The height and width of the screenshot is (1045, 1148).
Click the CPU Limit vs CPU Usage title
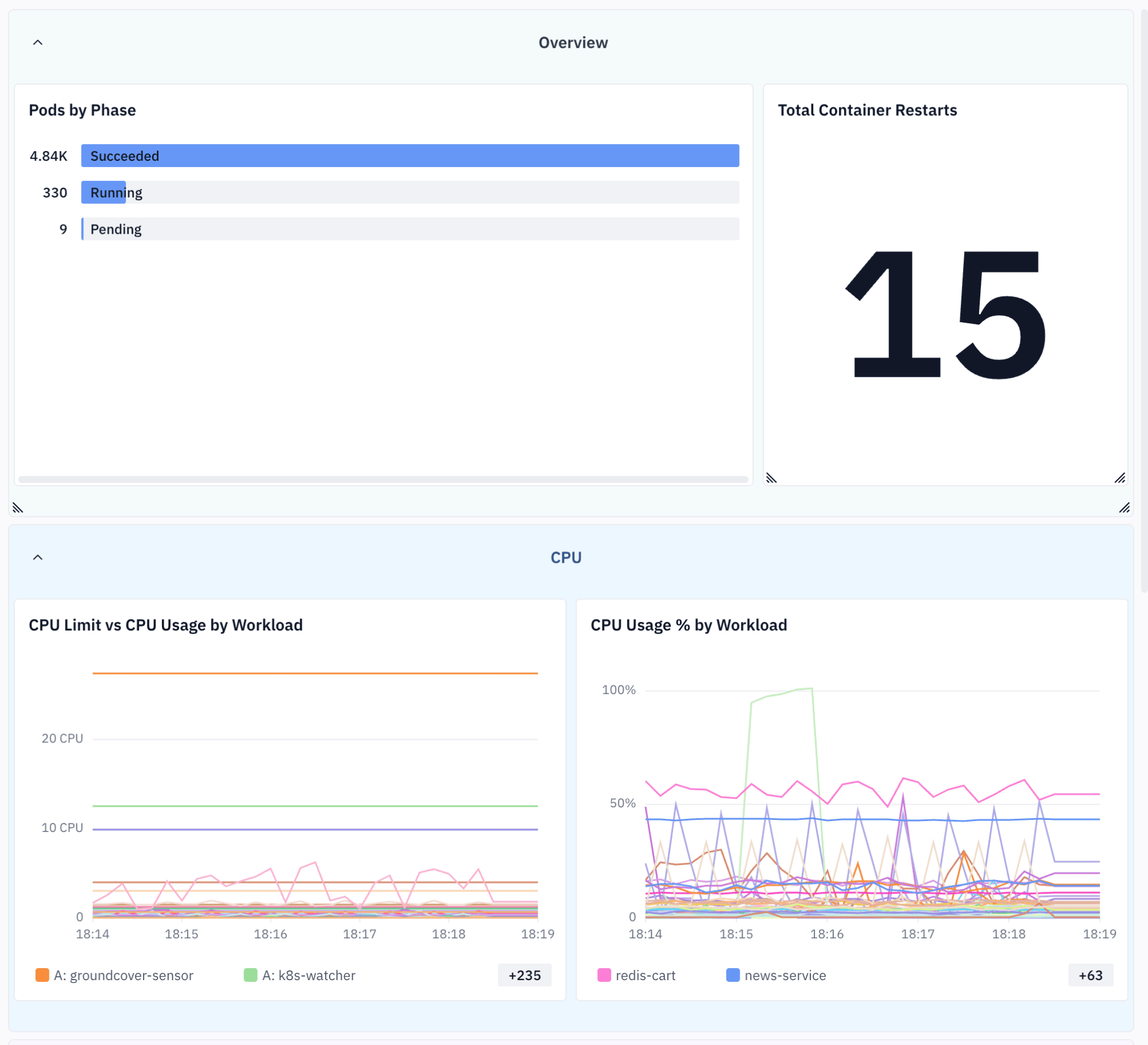[165, 625]
